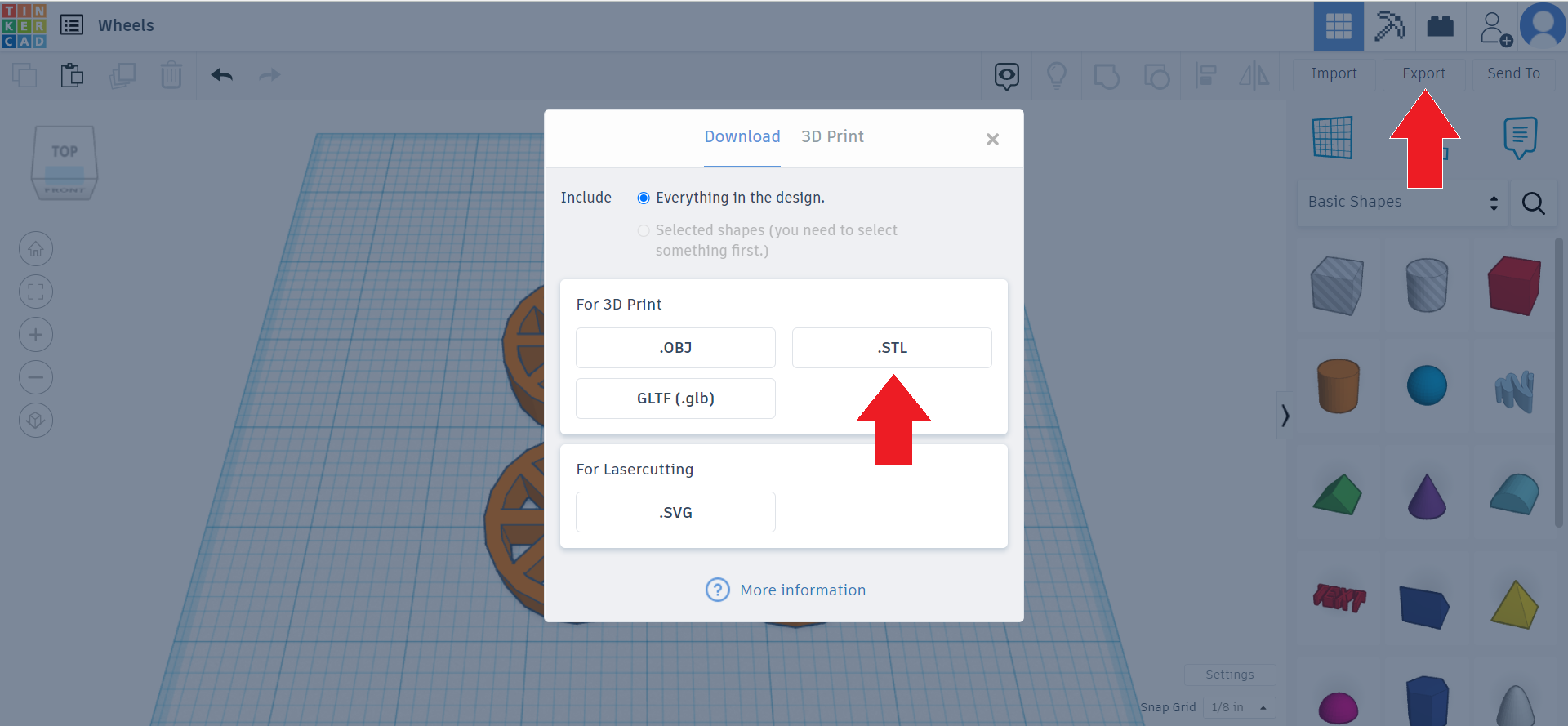The width and height of the screenshot is (1568, 726).
Task: Click the Group shapes icon
Action: [1107, 76]
